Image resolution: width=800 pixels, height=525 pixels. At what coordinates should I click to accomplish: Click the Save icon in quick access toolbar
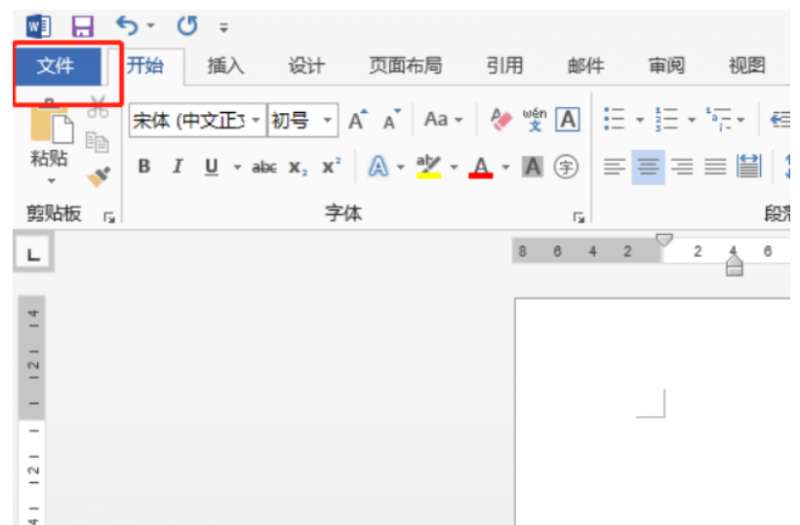[83, 25]
